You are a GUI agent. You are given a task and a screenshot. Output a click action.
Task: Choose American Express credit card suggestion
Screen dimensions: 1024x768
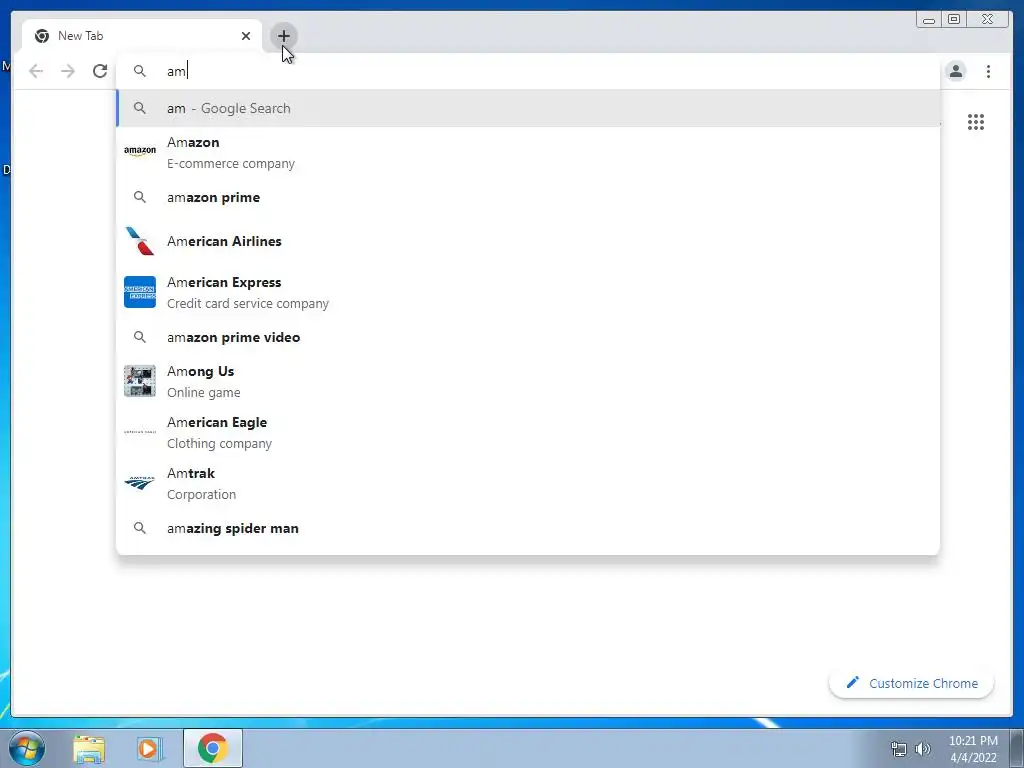click(x=528, y=292)
